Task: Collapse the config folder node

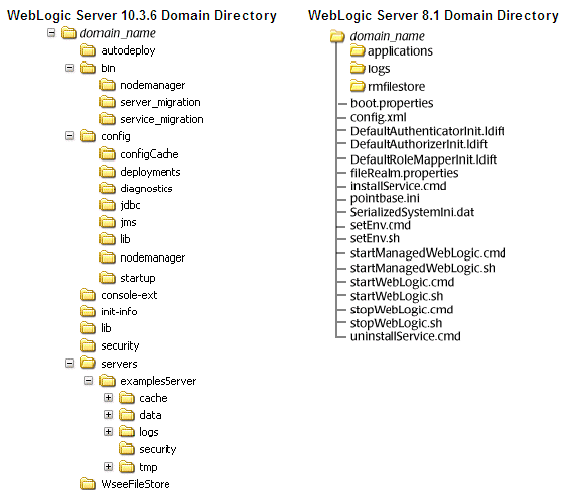Action: tap(69, 136)
